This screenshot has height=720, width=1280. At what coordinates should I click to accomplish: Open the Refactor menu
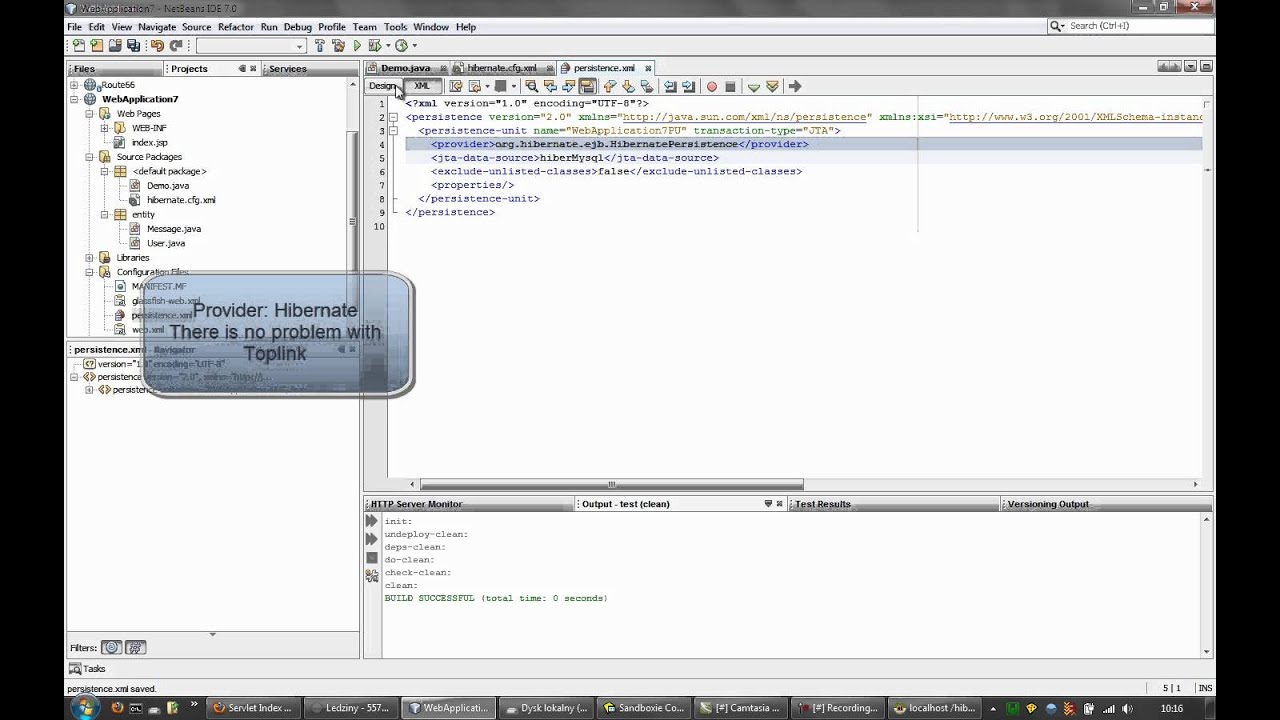click(236, 27)
